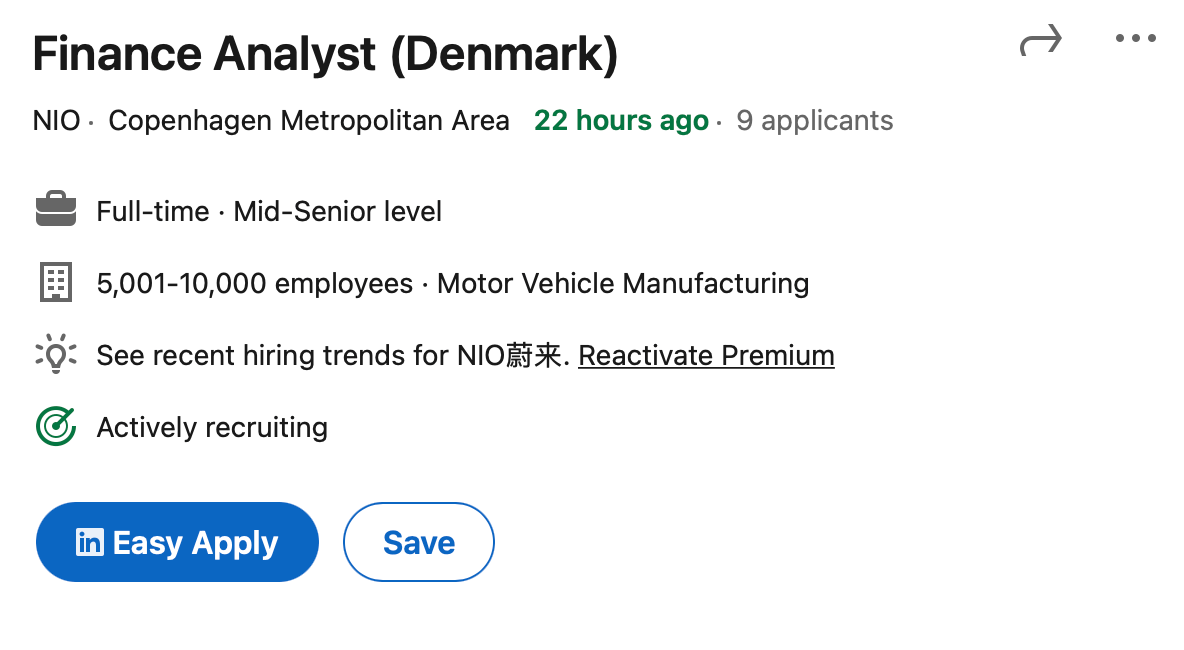
Task: Click Motor Vehicle Manufacturing industry text
Action: click(623, 284)
